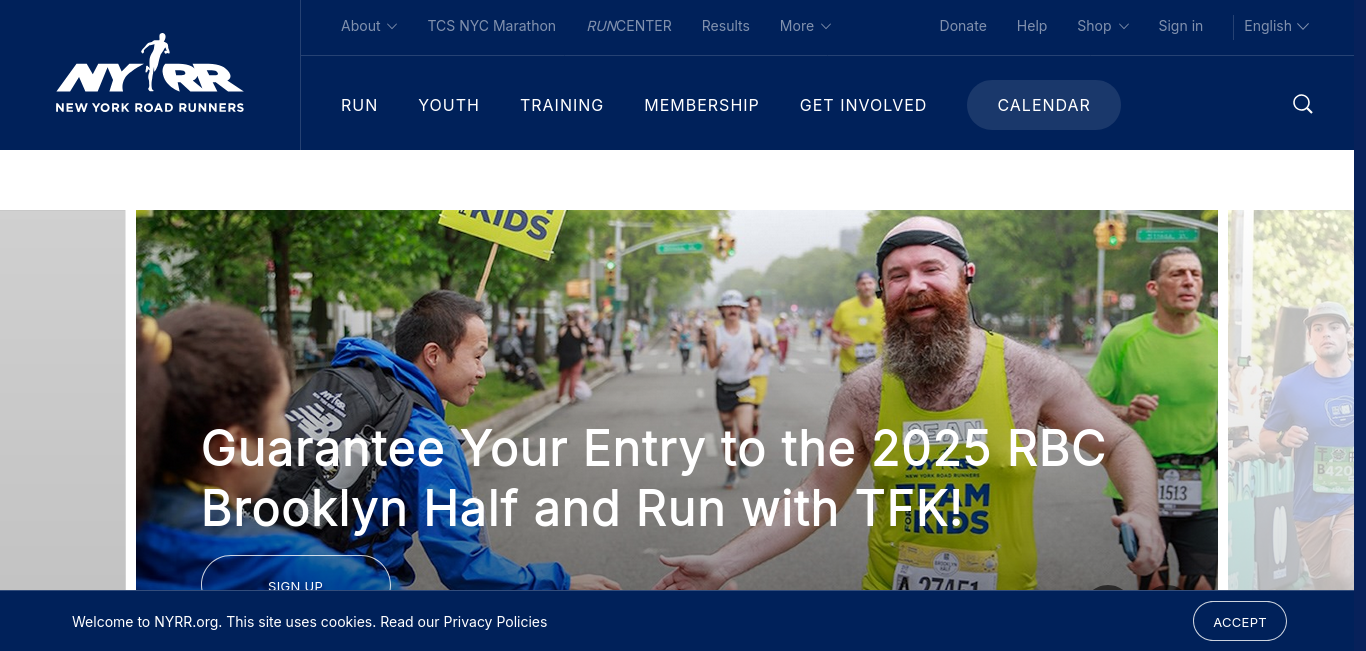Open the CALENDAR button
This screenshot has height=651, width=1366.
point(1044,105)
